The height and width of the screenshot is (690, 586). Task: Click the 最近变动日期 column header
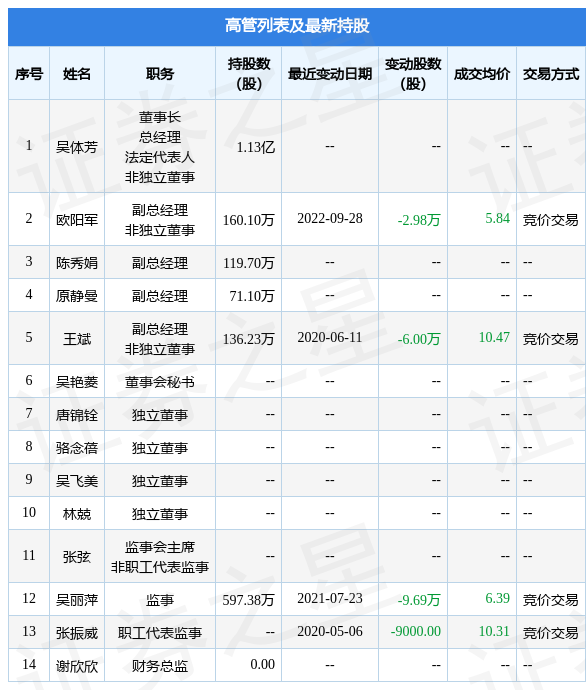pyautogui.click(x=330, y=73)
